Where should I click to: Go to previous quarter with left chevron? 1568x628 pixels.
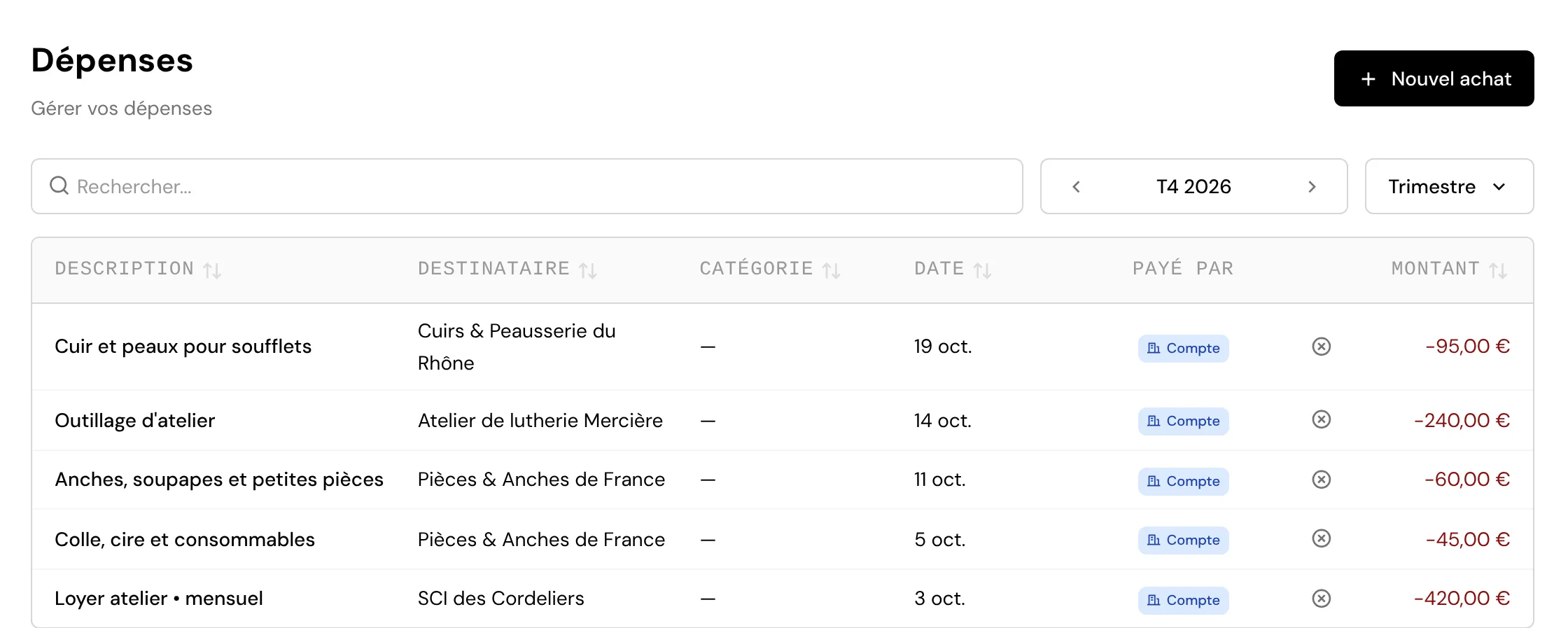[1077, 187]
